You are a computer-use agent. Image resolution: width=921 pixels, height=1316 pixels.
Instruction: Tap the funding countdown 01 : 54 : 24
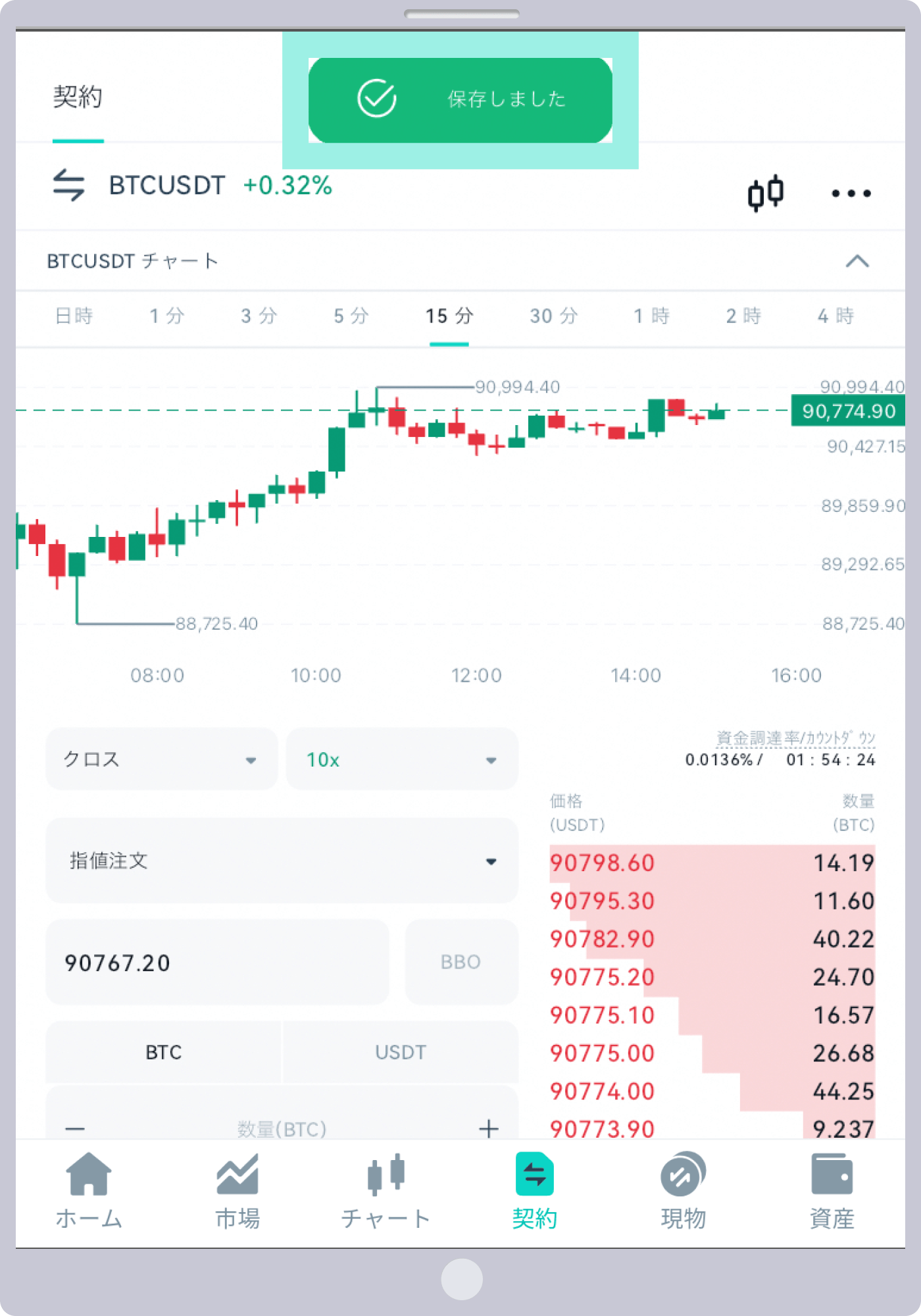pos(831,760)
